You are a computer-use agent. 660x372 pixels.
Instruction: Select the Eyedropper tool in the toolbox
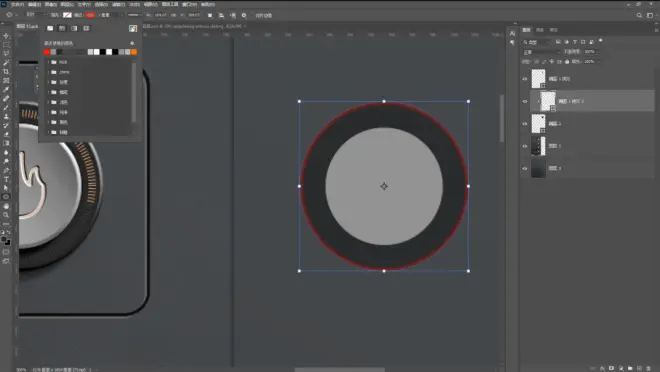tap(6, 90)
